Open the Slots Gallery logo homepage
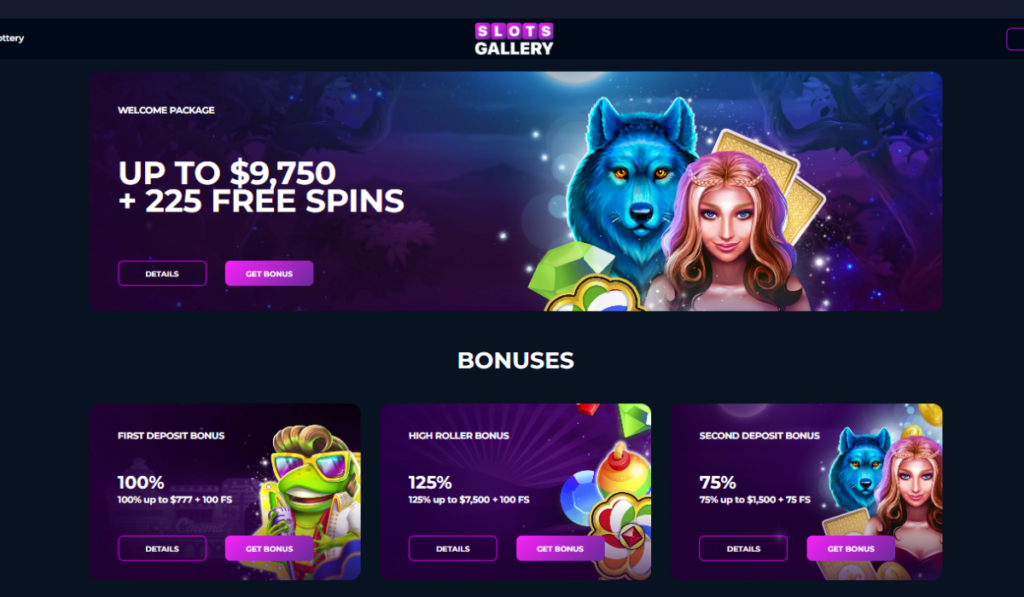 tap(514, 39)
